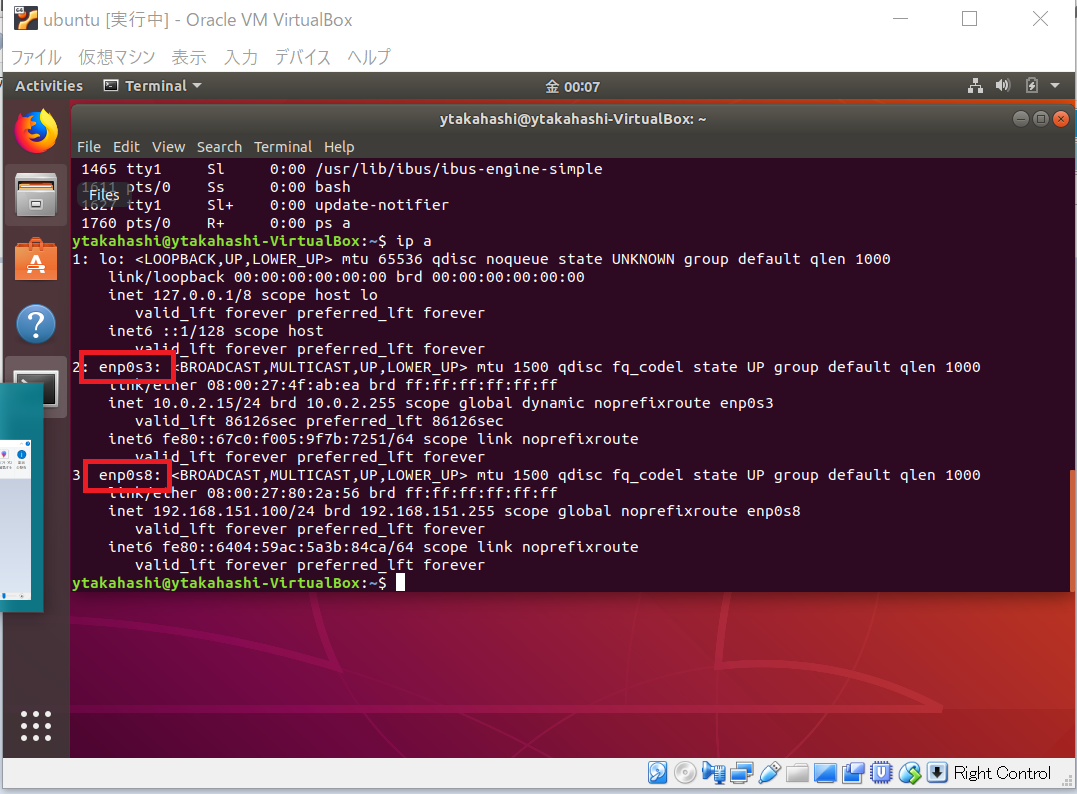This screenshot has width=1077, height=794.
Task: Expand the system status dropdown arrow
Action: click(1056, 86)
